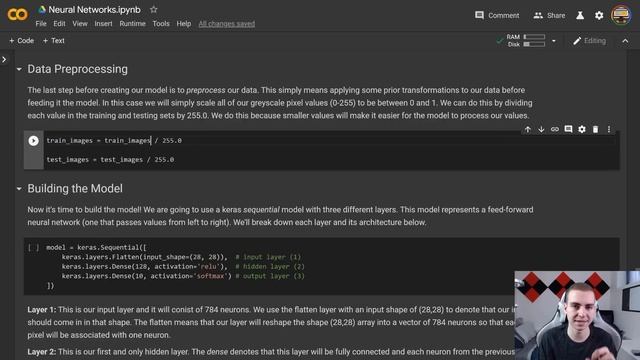The width and height of the screenshot is (640, 360).
Task: Click the keras.layers.Flatten code line
Action: [181, 257]
